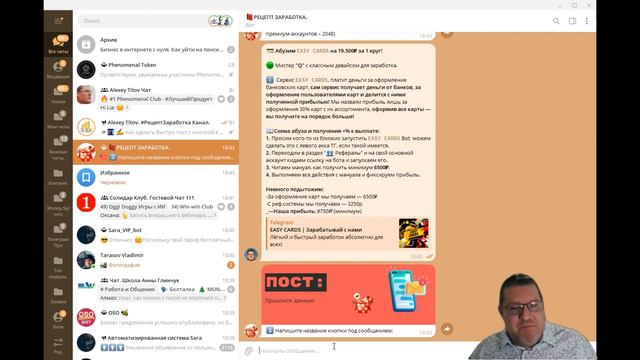Click the orange unread badge on Tarasov Vladimir
The height and width of the screenshot is (360, 640).
tap(231, 265)
